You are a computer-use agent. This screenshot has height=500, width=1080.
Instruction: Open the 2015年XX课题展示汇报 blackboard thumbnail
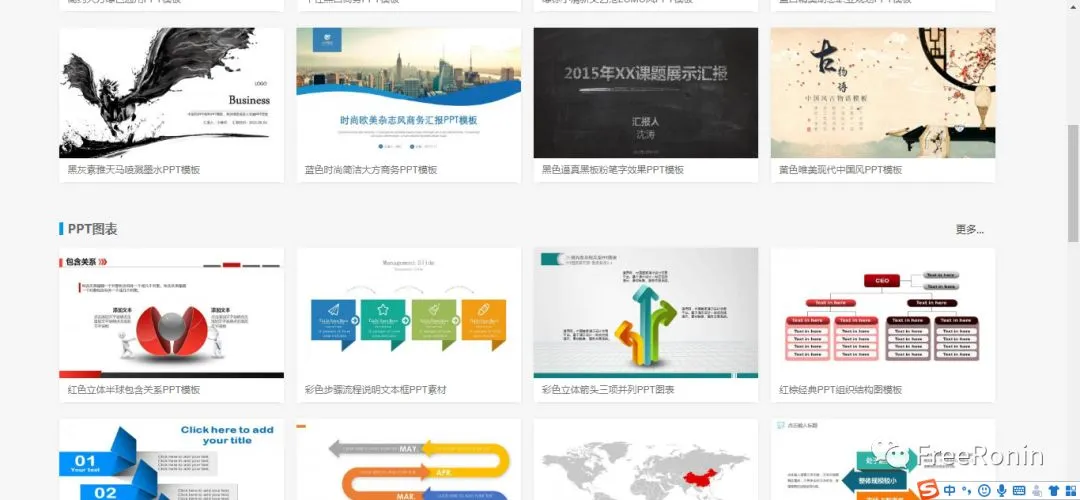645,93
